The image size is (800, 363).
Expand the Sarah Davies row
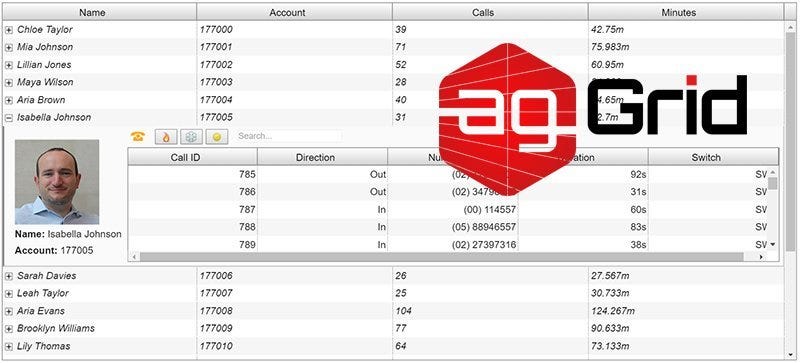9,276
